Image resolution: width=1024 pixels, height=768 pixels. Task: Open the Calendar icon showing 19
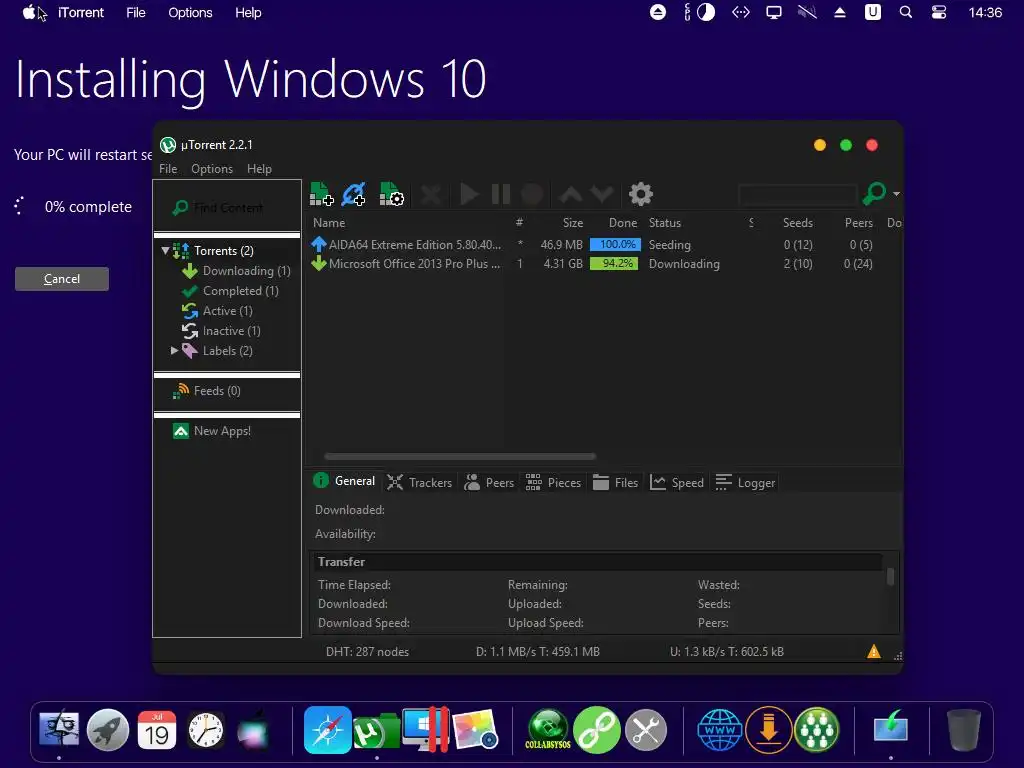[157, 730]
